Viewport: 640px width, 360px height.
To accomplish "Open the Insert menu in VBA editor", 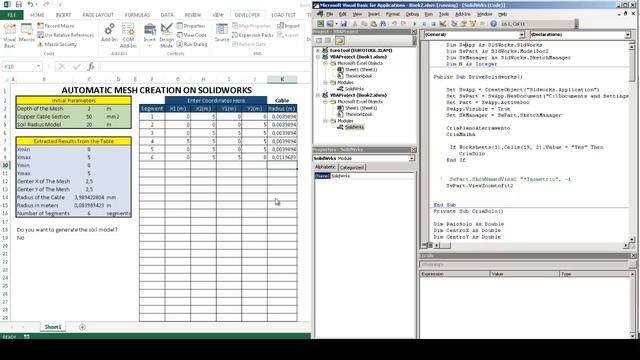I will [x=373, y=14].
